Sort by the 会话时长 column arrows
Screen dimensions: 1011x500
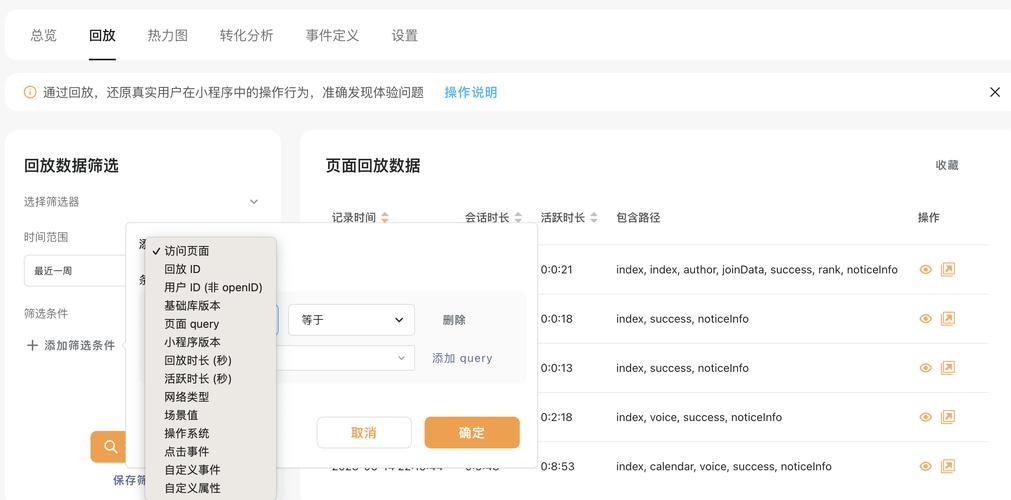point(518,218)
